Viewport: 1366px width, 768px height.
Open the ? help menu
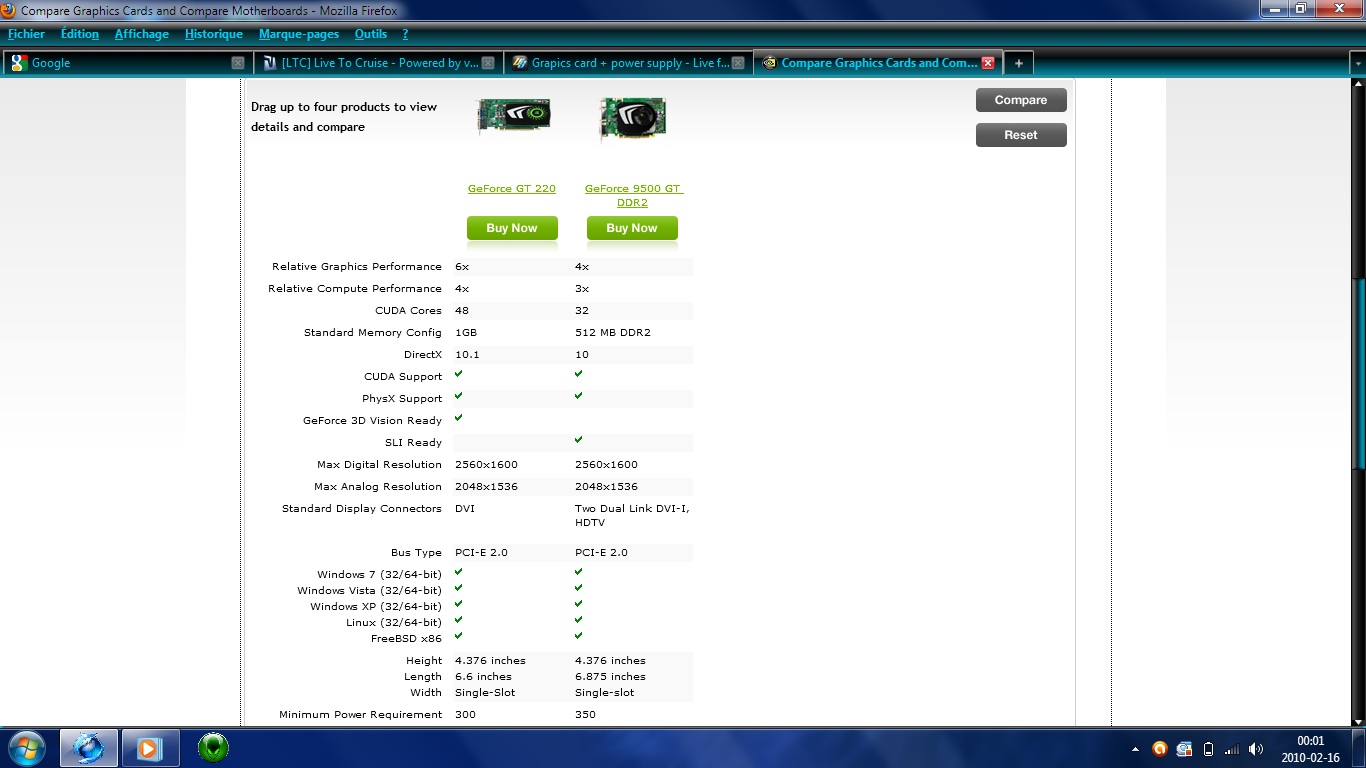coord(405,34)
